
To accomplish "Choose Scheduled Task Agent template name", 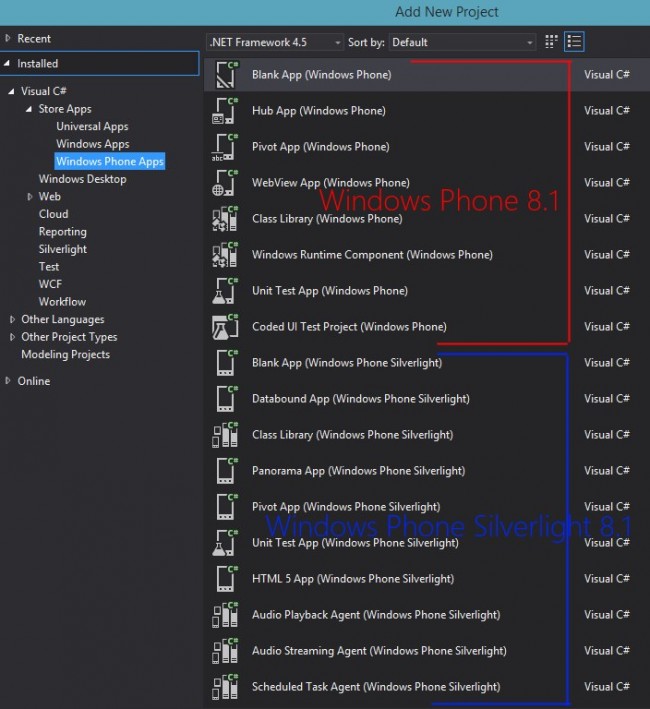I will (x=376, y=686).
